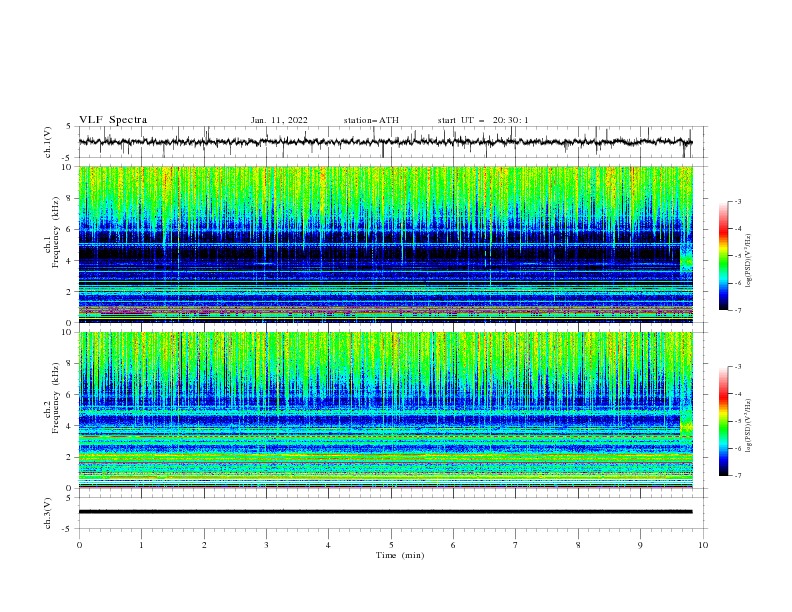Click the time axis tick label '3'
The width and height of the screenshot is (792, 612).
coord(266,545)
